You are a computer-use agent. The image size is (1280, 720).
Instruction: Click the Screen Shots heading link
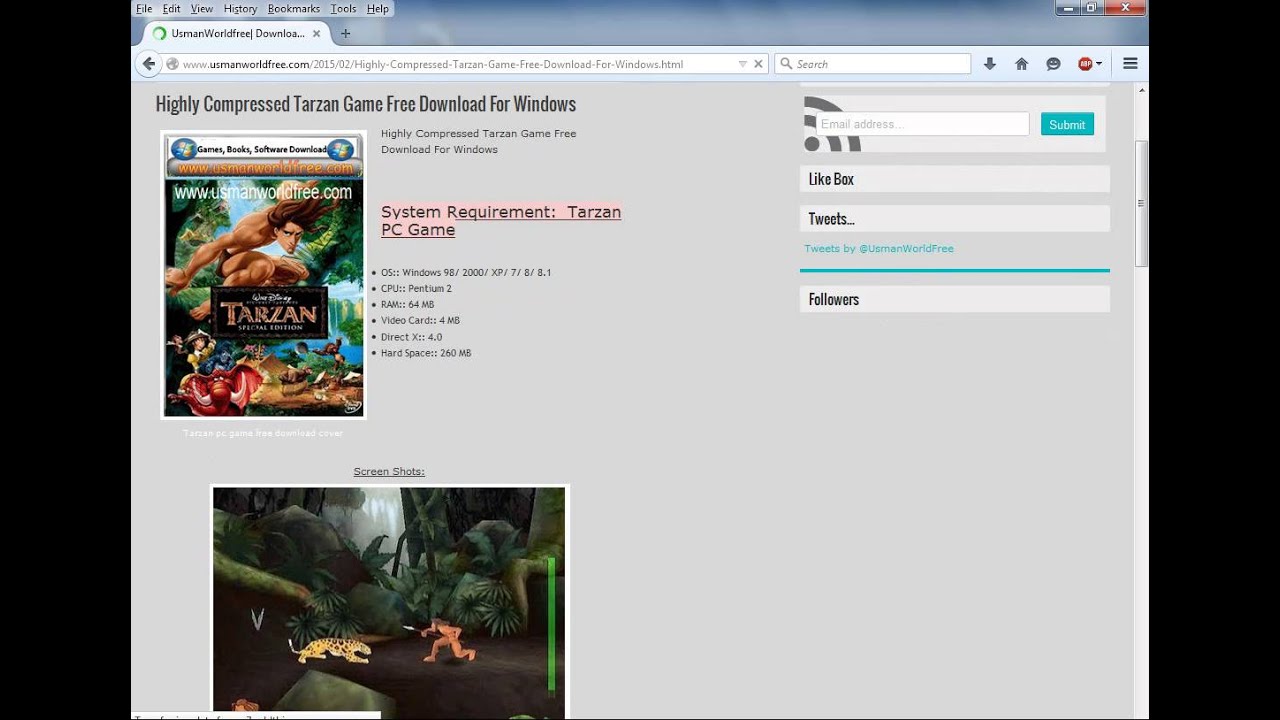(389, 472)
